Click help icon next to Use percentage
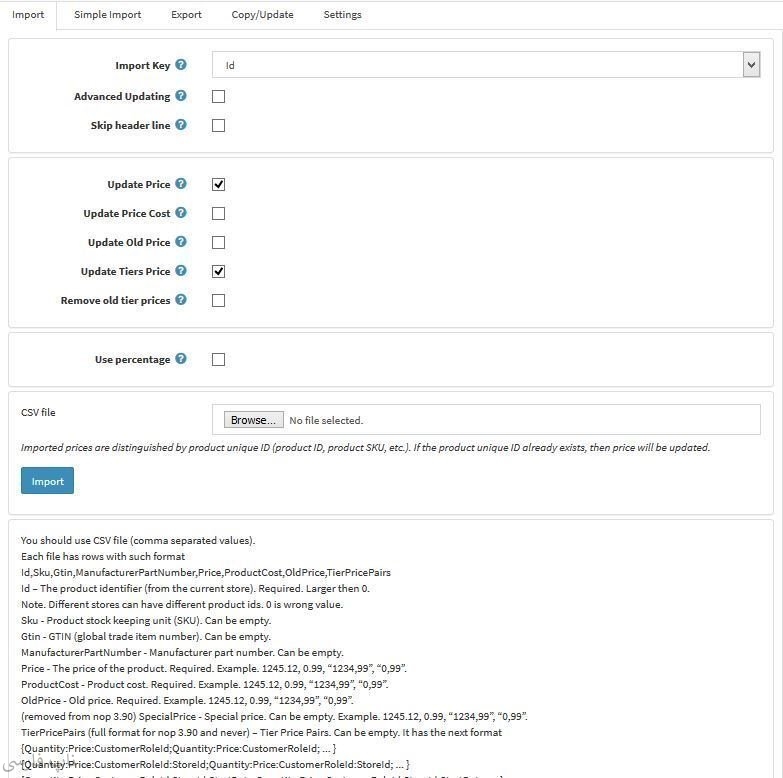 click(x=181, y=359)
